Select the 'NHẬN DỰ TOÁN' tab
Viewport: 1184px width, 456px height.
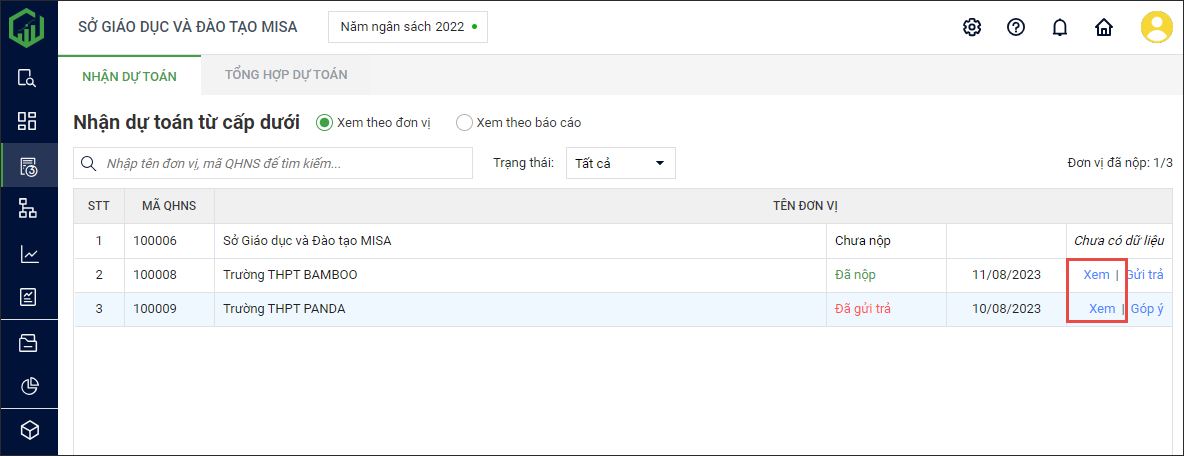tap(129, 75)
